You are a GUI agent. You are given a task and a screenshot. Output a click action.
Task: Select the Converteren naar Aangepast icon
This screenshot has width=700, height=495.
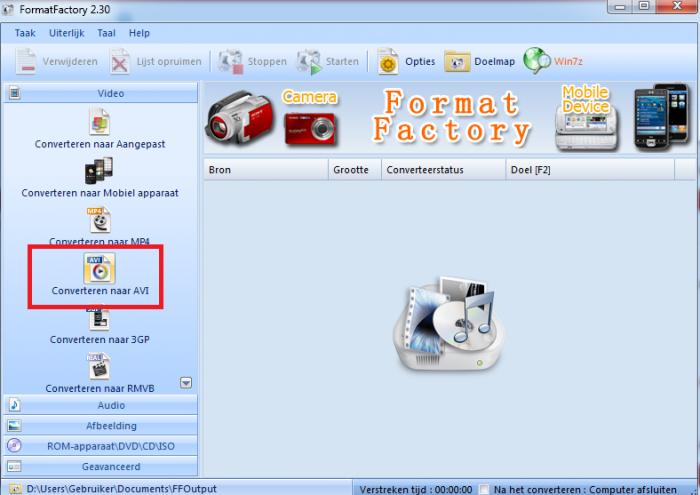[99, 121]
